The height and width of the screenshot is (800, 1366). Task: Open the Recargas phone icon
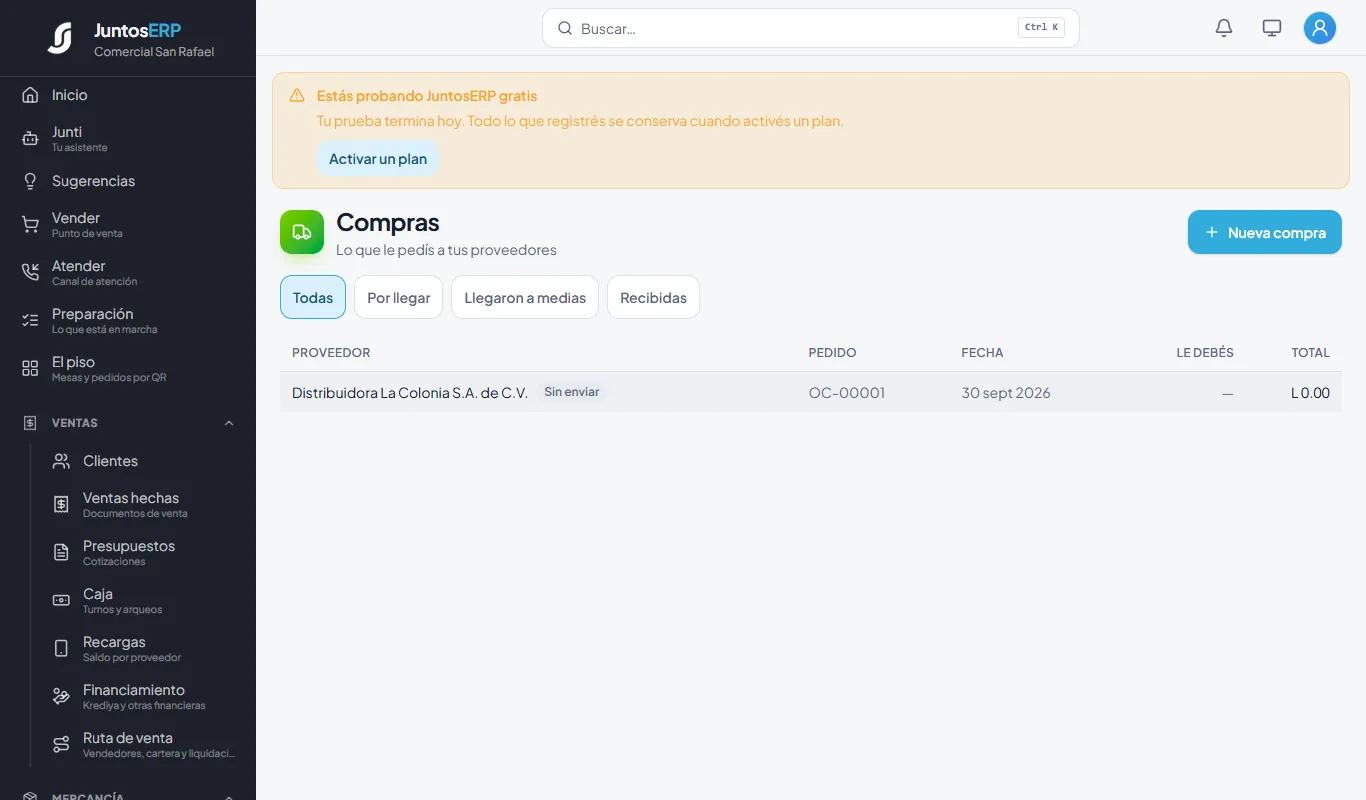coord(61,649)
